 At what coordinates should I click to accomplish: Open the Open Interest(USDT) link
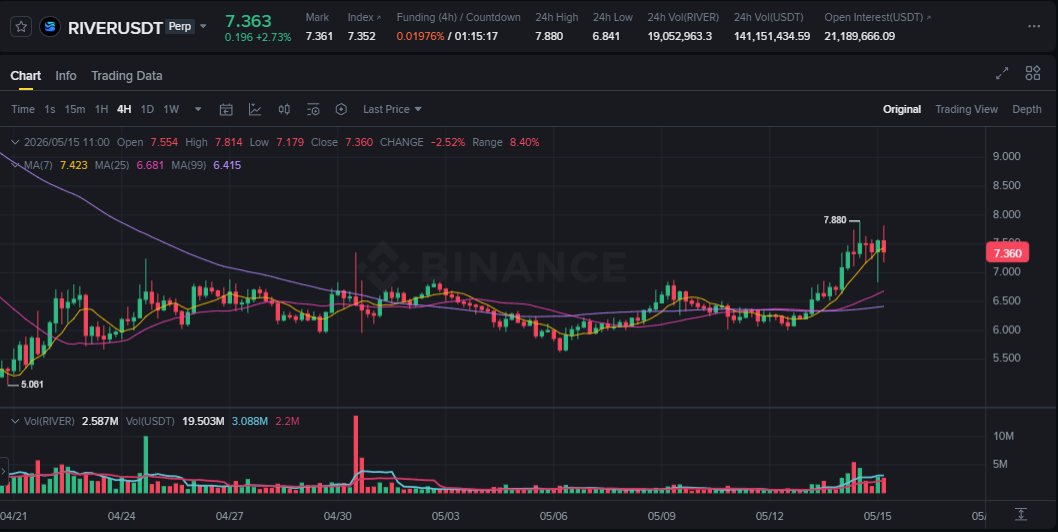[x=878, y=18]
